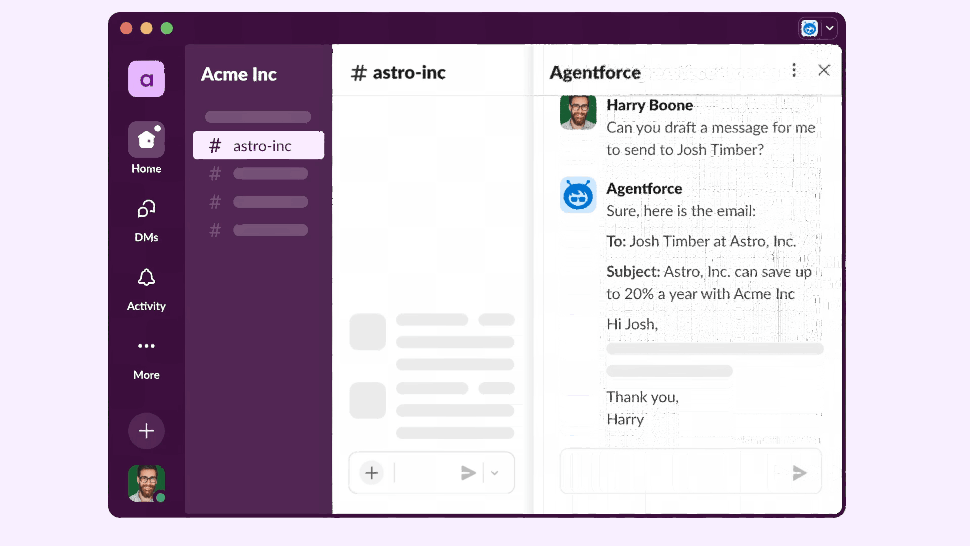The image size is (970, 546).
Task: Click the round create-new plus button
Action: coord(147,431)
